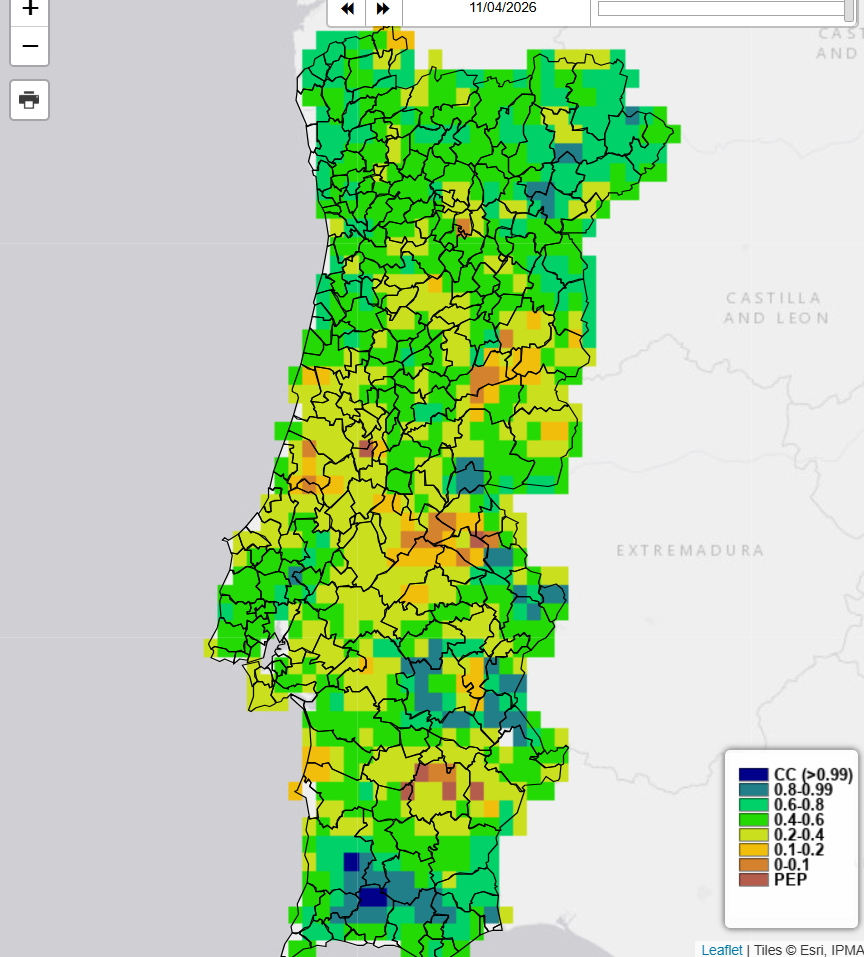The width and height of the screenshot is (864, 957).
Task: Click the 0.8-0.99 teal legend swatch
Action: (x=753, y=790)
